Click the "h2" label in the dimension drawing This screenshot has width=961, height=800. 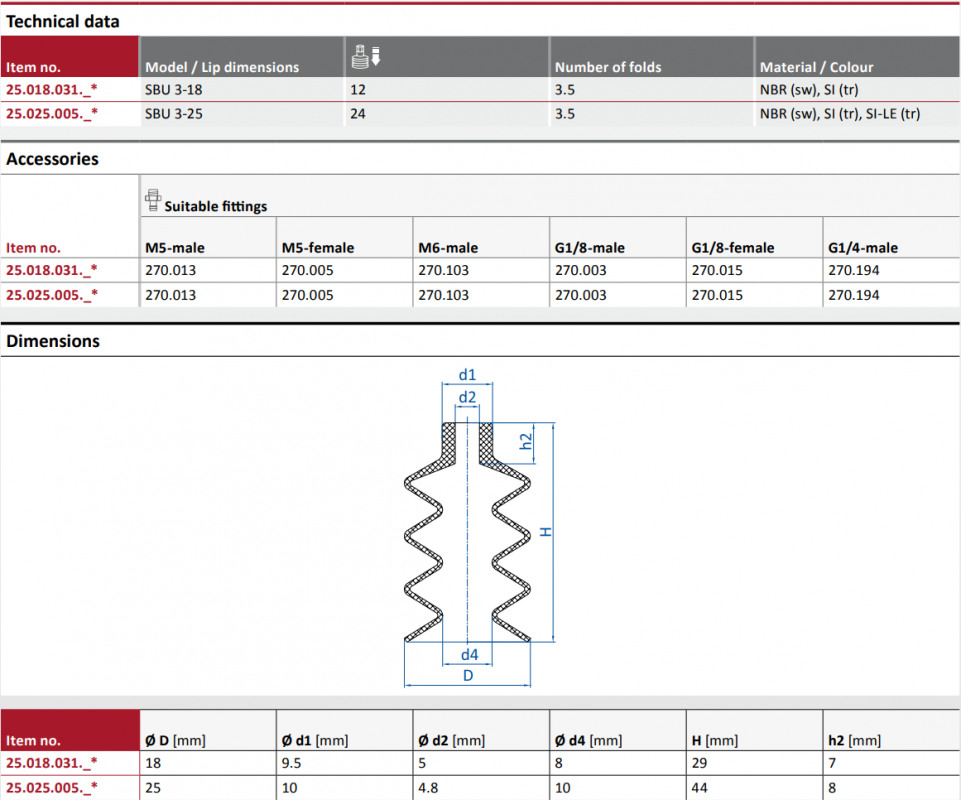pos(526,441)
